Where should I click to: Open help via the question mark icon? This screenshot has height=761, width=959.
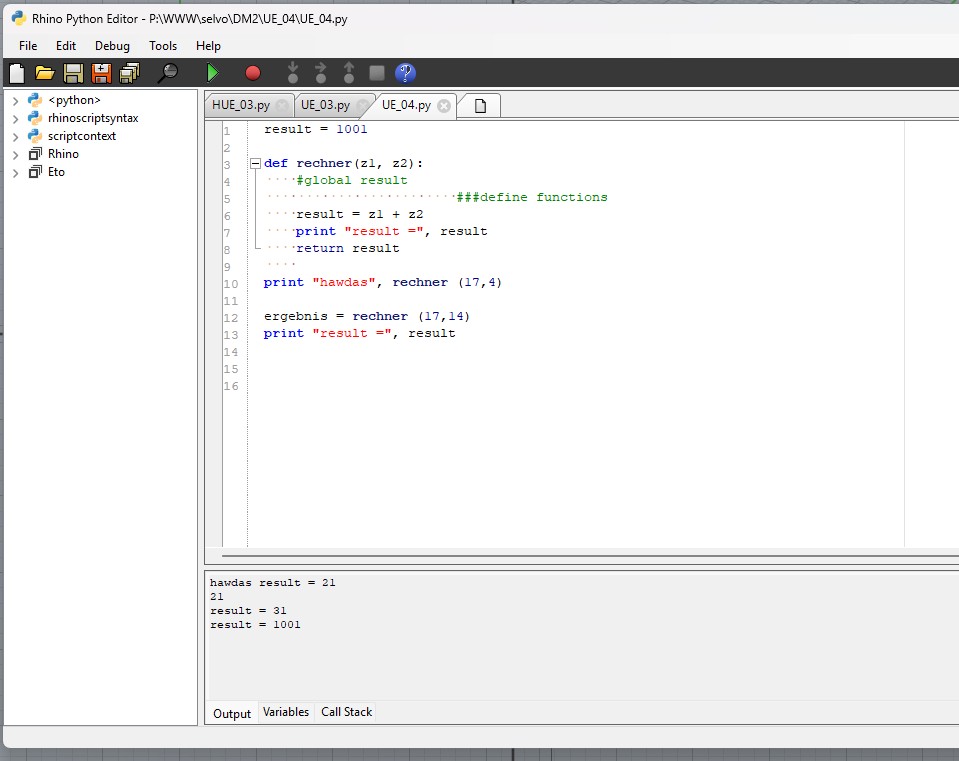pos(403,72)
